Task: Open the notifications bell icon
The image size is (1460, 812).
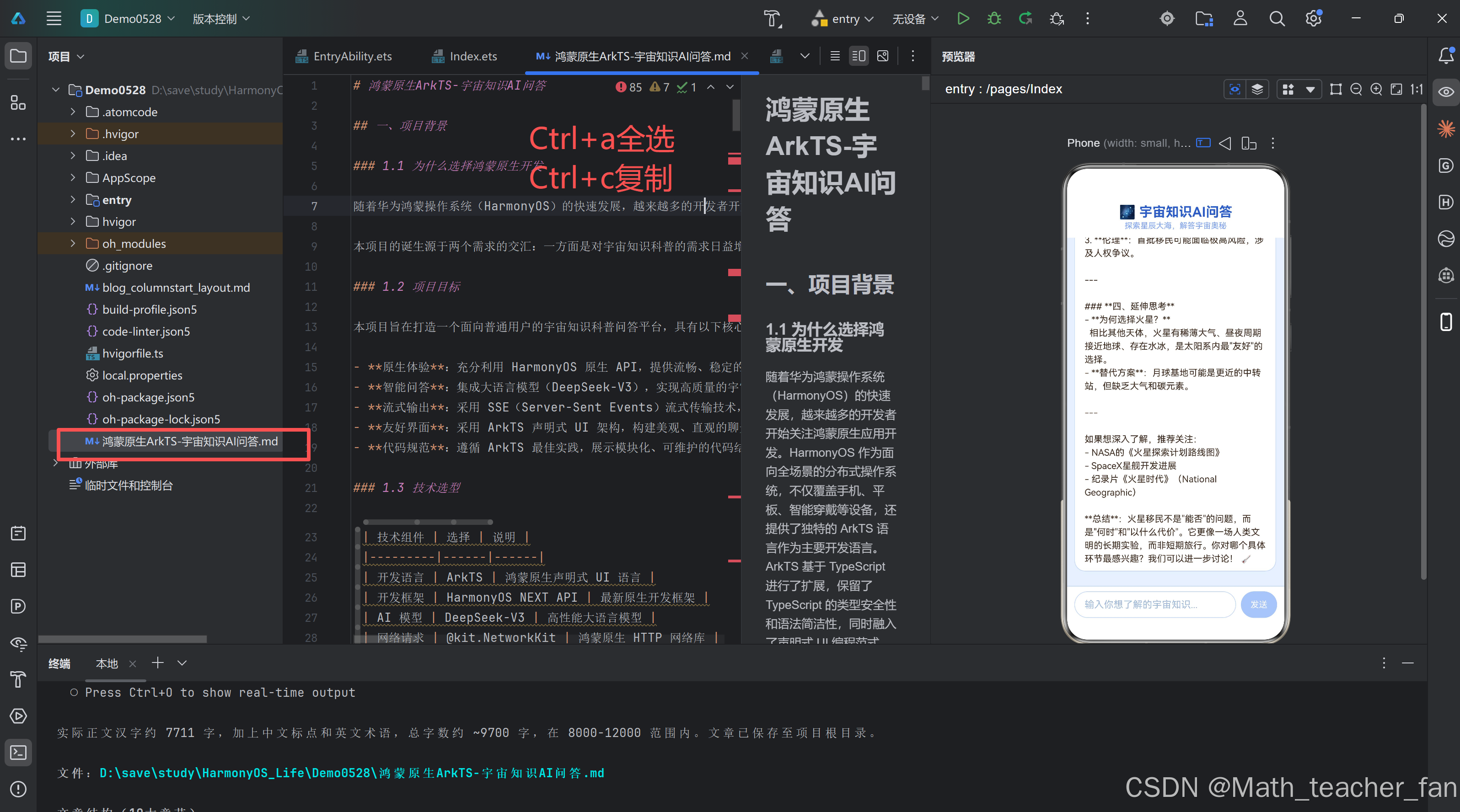Action: coord(1446,55)
